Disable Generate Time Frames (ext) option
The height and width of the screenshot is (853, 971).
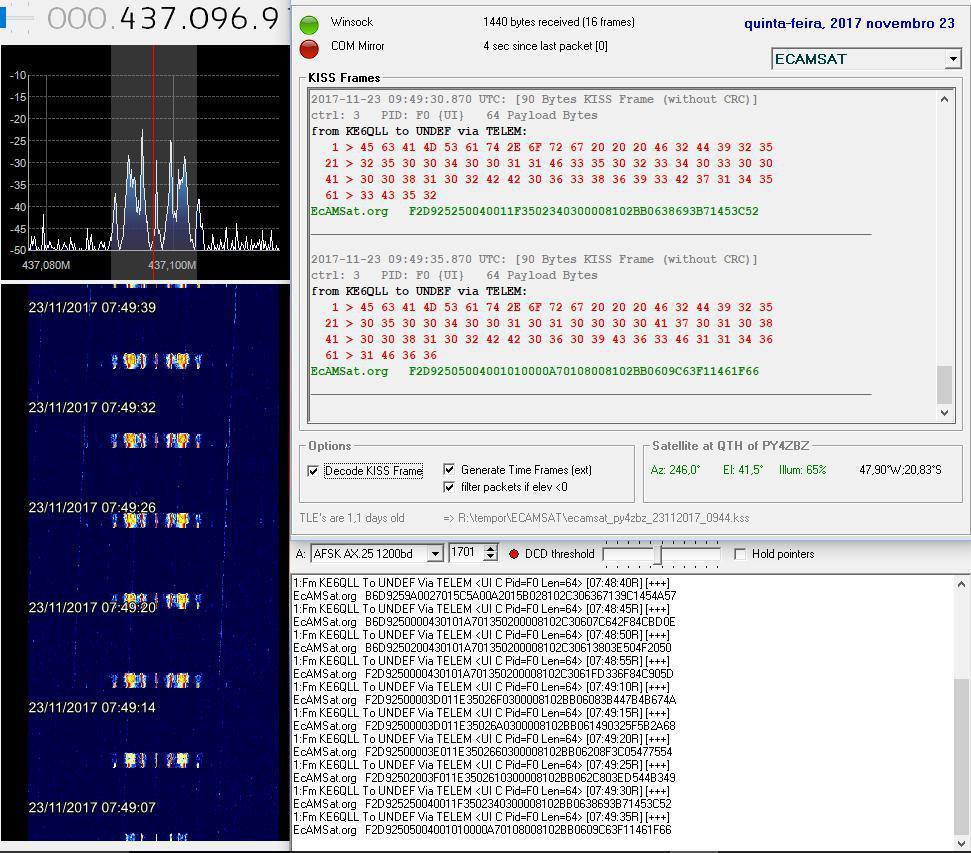tap(450, 470)
